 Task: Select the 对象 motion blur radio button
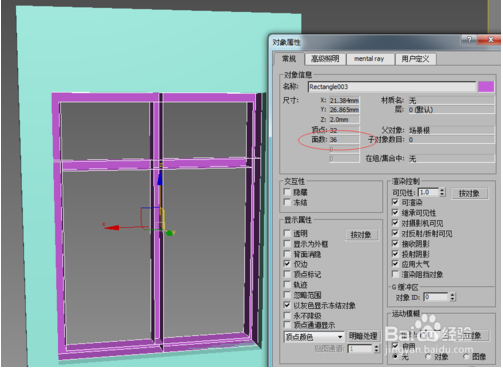tap(428, 357)
